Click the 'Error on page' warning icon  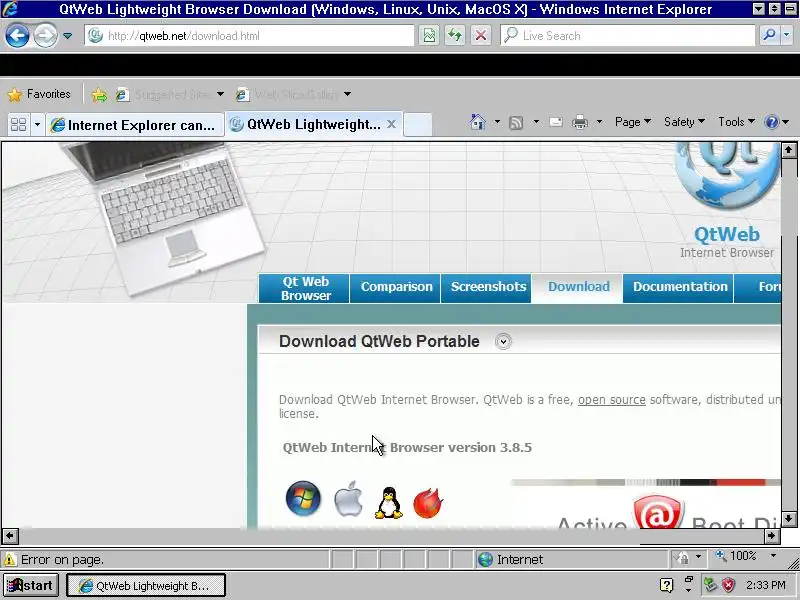tap(10, 560)
